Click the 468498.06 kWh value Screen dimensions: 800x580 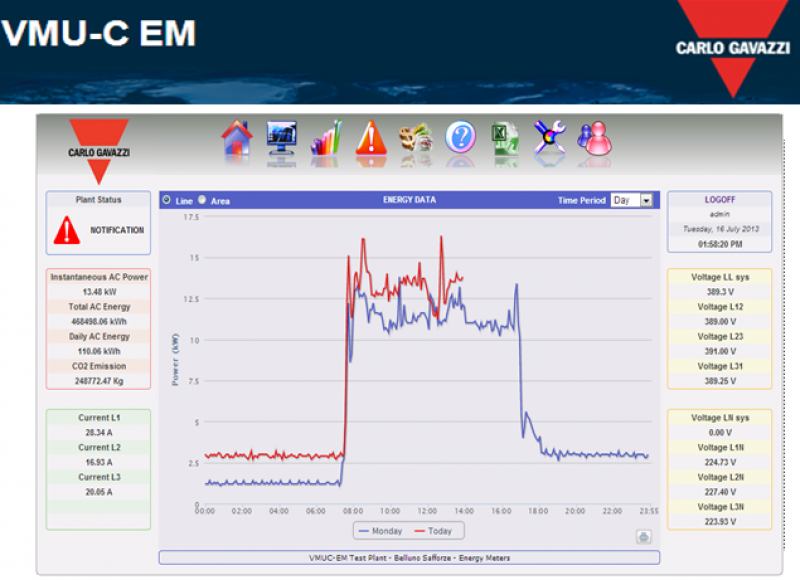click(x=99, y=321)
